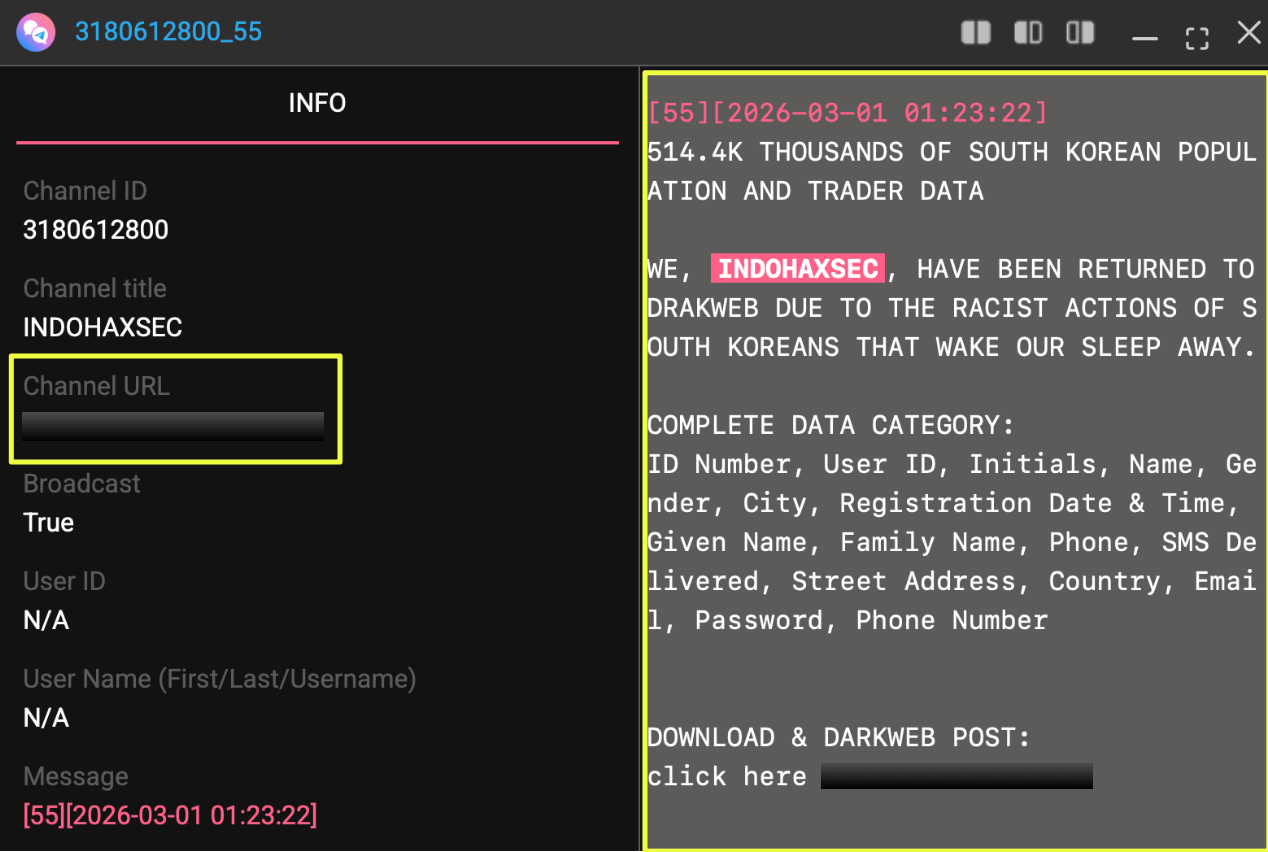Image resolution: width=1268 pixels, height=852 pixels.
Task: Select the Channel ID value 3180612800
Action: click(x=96, y=230)
